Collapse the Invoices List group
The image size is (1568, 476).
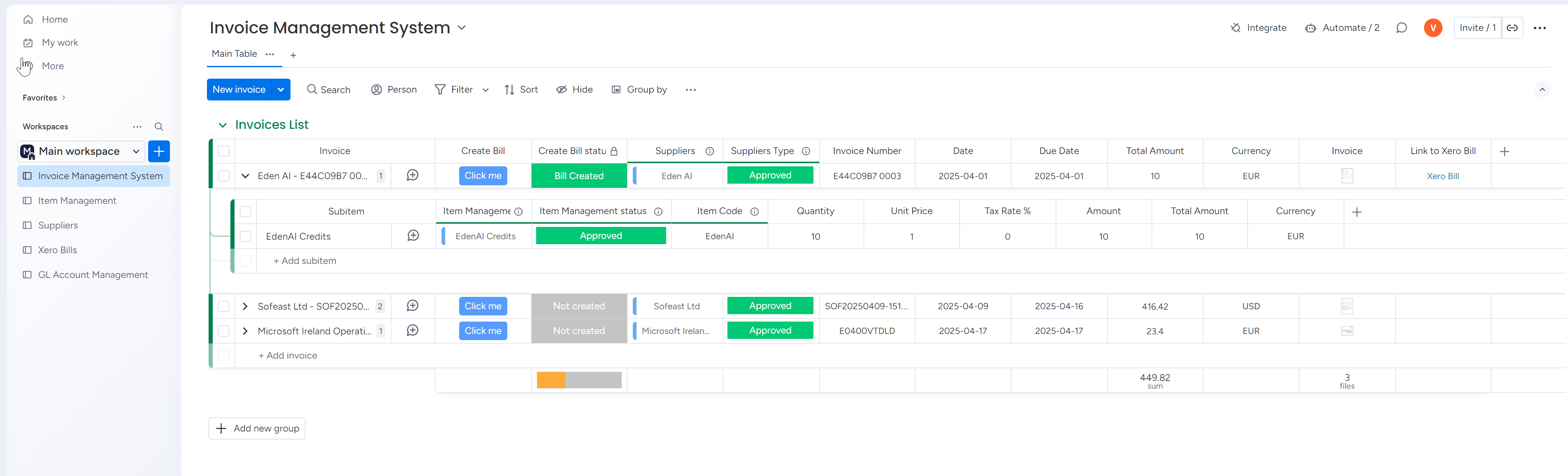(x=223, y=125)
